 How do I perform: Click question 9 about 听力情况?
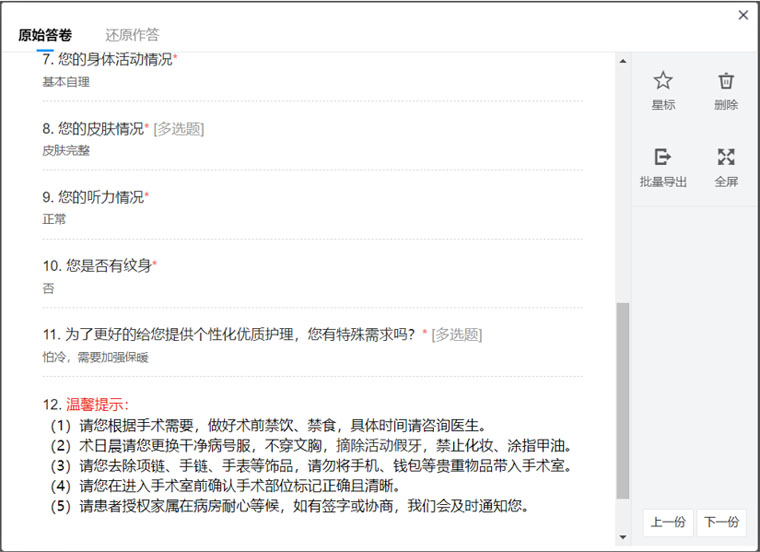96,197
